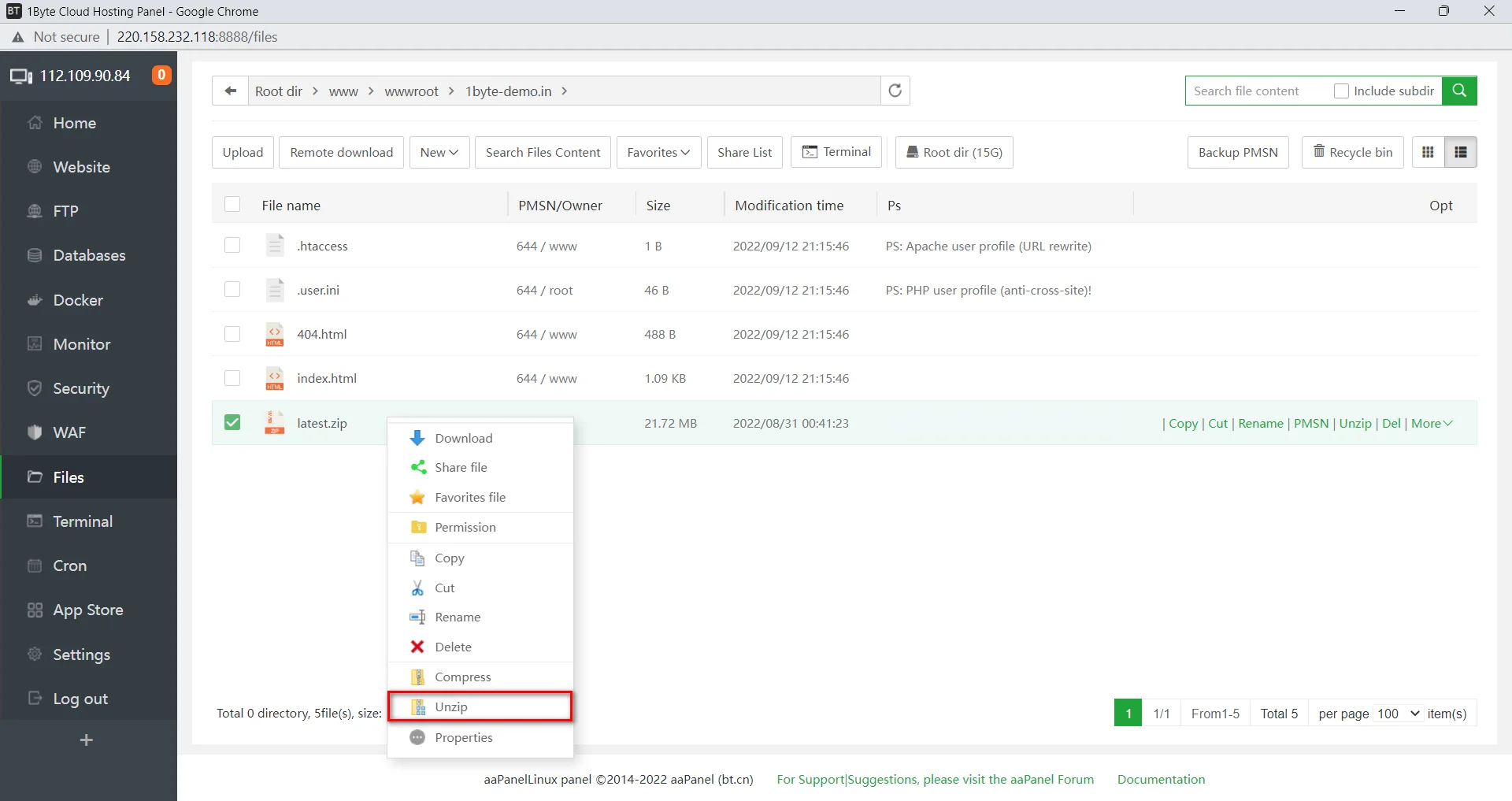The image size is (1512, 801).
Task: Open the New dropdown menu
Action: (x=439, y=152)
